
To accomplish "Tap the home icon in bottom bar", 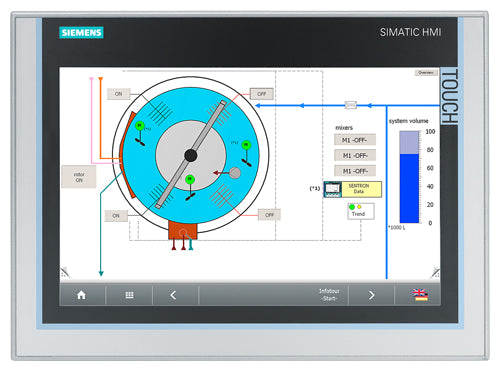I will pyautogui.click(x=81, y=295).
